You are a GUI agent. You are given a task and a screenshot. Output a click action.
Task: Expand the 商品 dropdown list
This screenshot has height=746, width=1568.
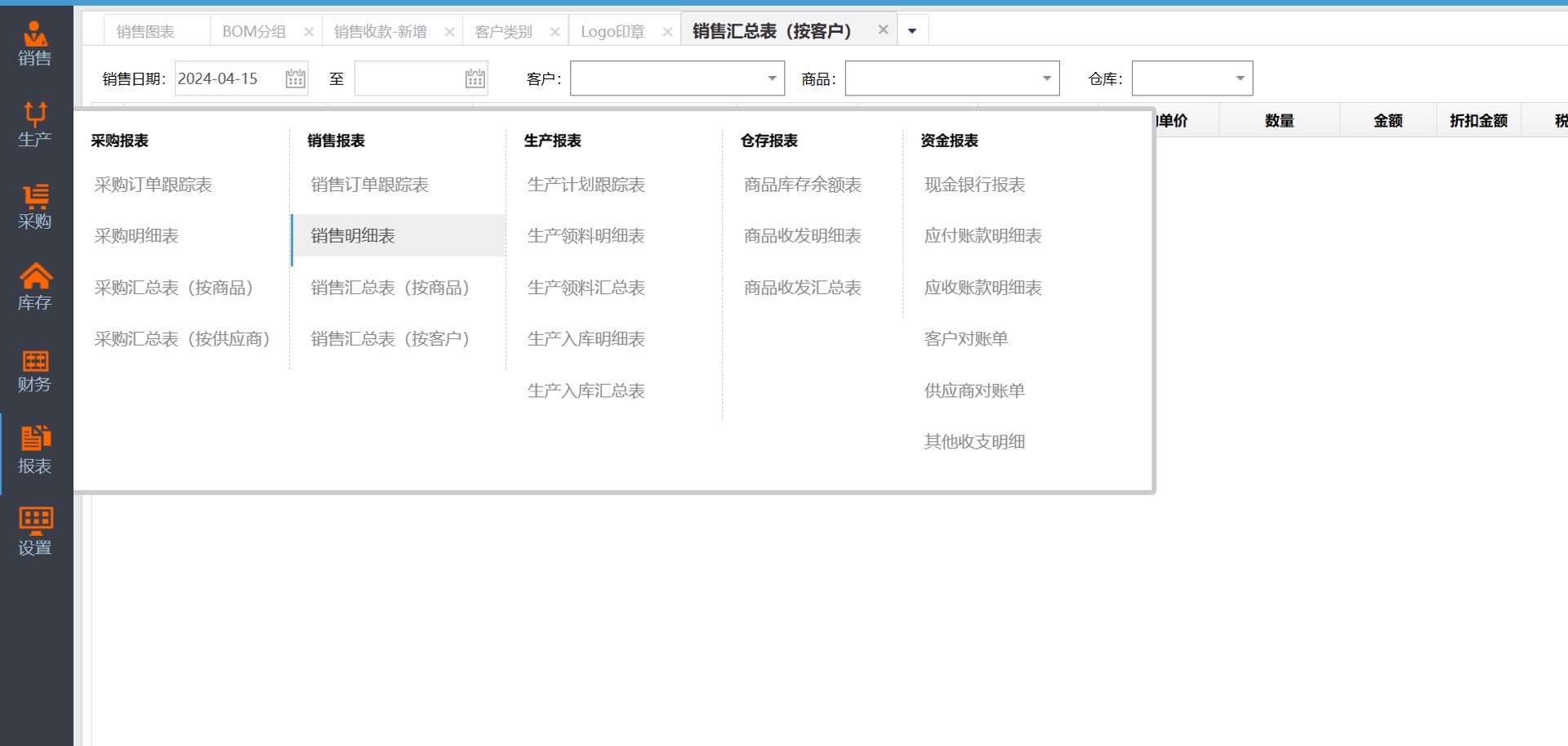pyautogui.click(x=1046, y=78)
